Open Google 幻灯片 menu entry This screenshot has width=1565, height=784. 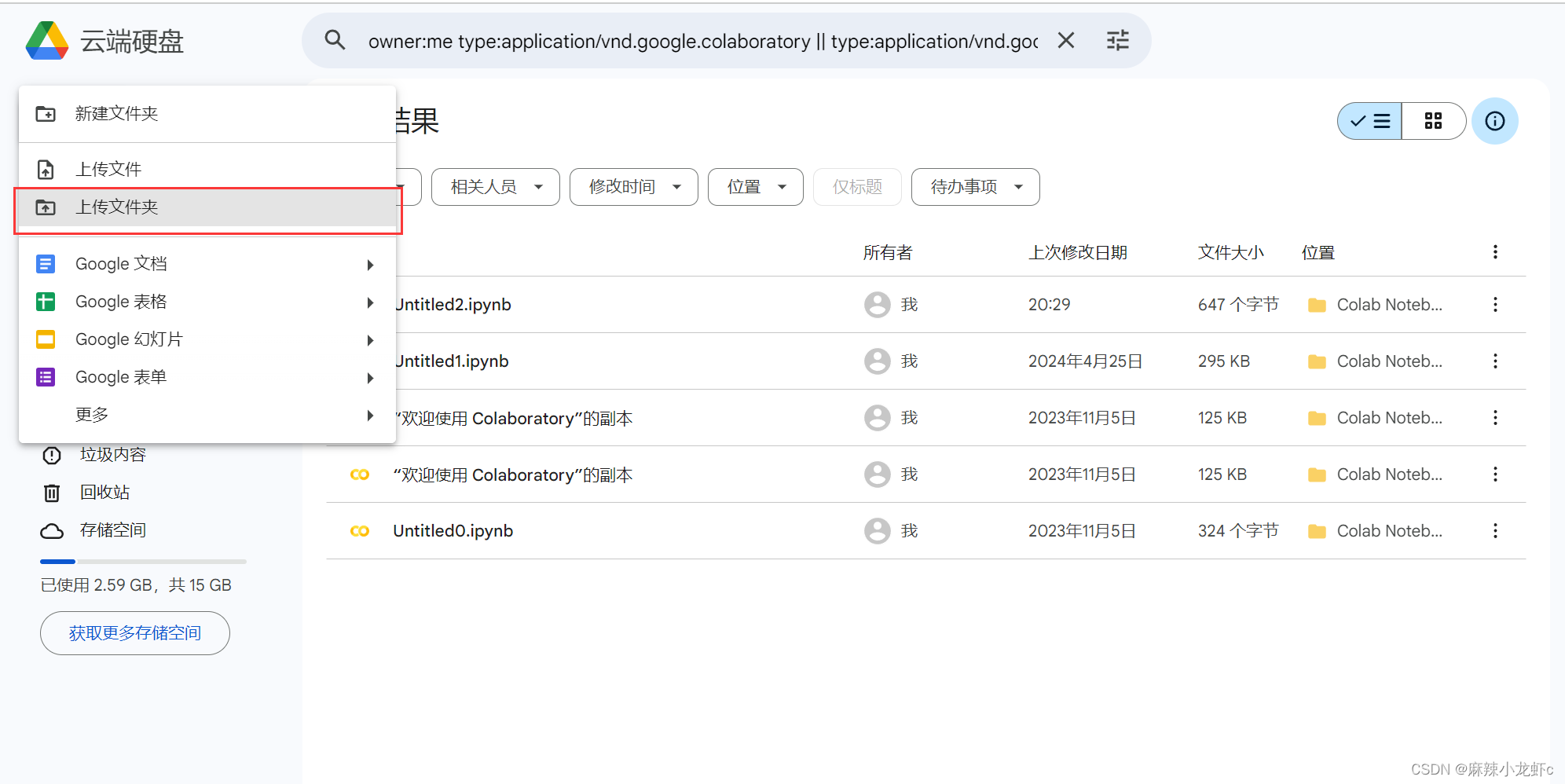pyautogui.click(x=207, y=339)
